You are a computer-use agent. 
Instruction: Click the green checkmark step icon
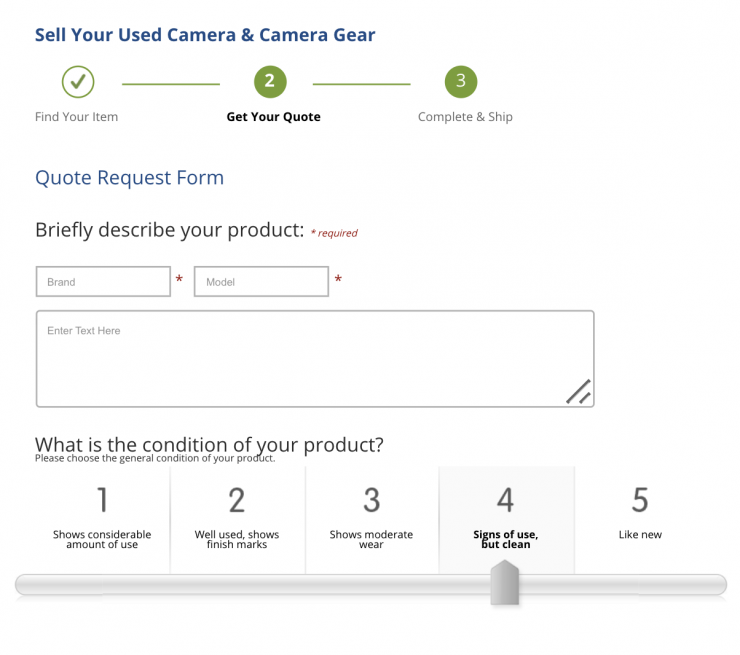click(78, 82)
